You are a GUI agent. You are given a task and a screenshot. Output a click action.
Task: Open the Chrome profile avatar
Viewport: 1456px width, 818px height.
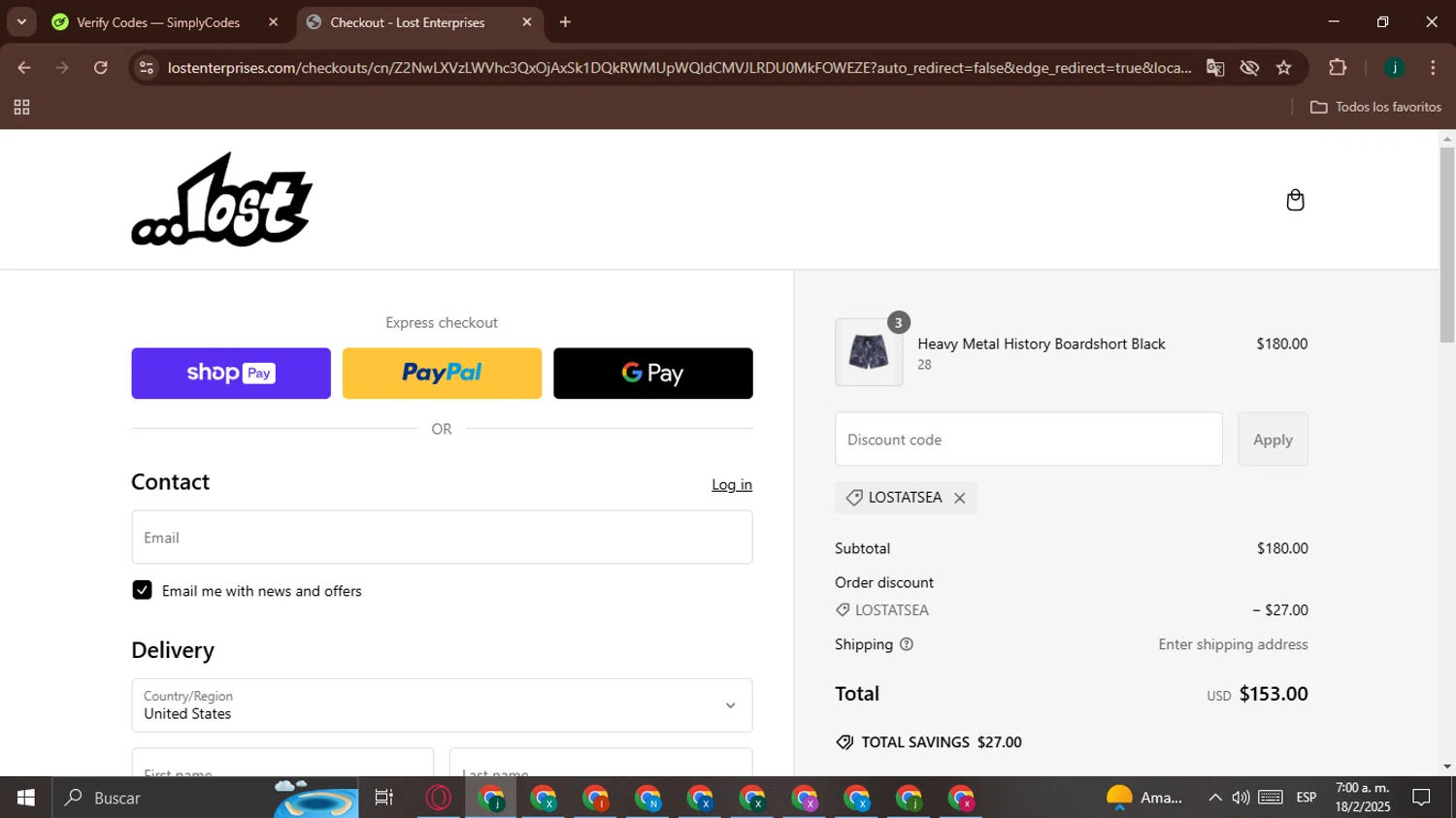[1395, 68]
